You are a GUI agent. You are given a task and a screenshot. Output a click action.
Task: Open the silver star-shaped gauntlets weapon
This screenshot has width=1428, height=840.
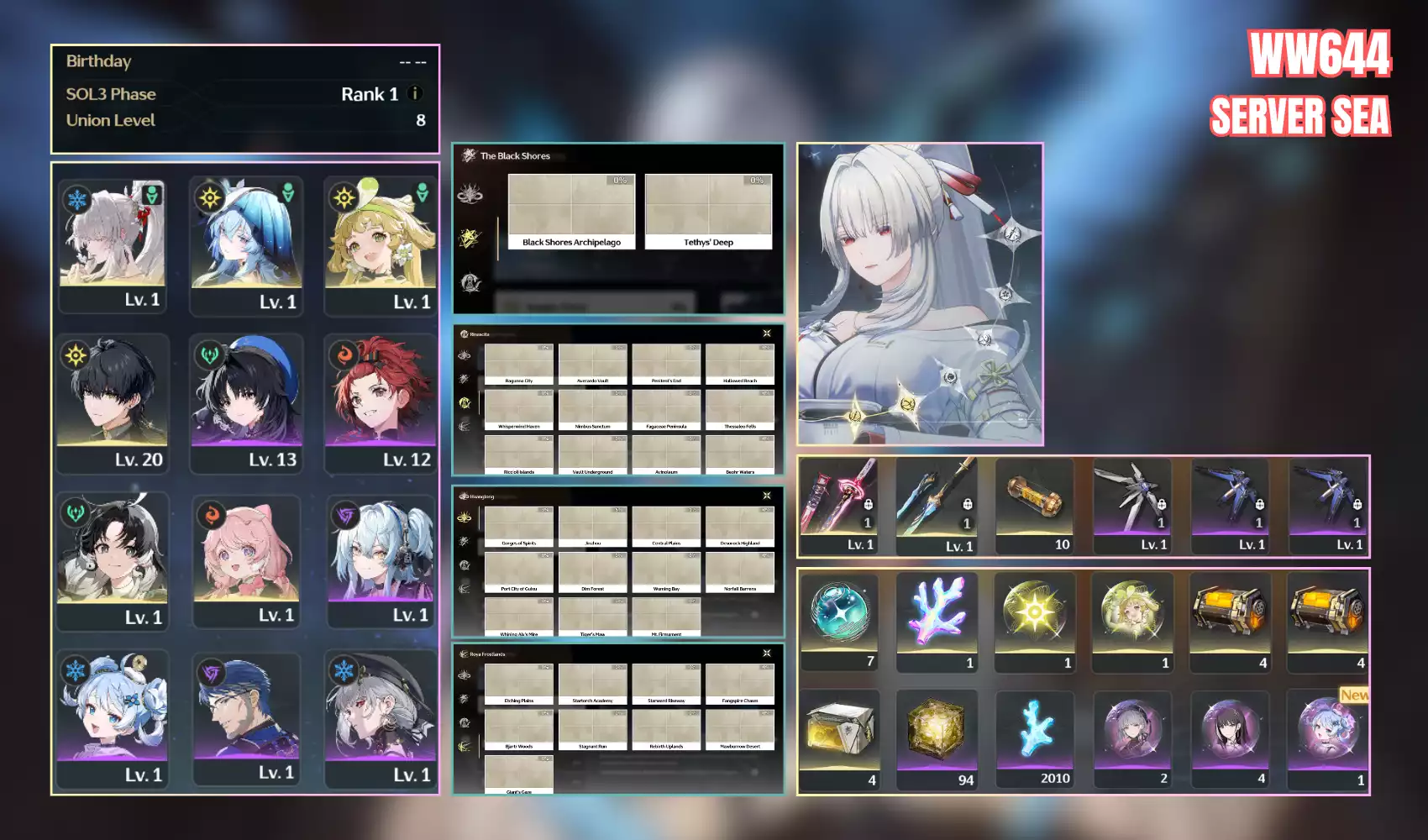1132,507
